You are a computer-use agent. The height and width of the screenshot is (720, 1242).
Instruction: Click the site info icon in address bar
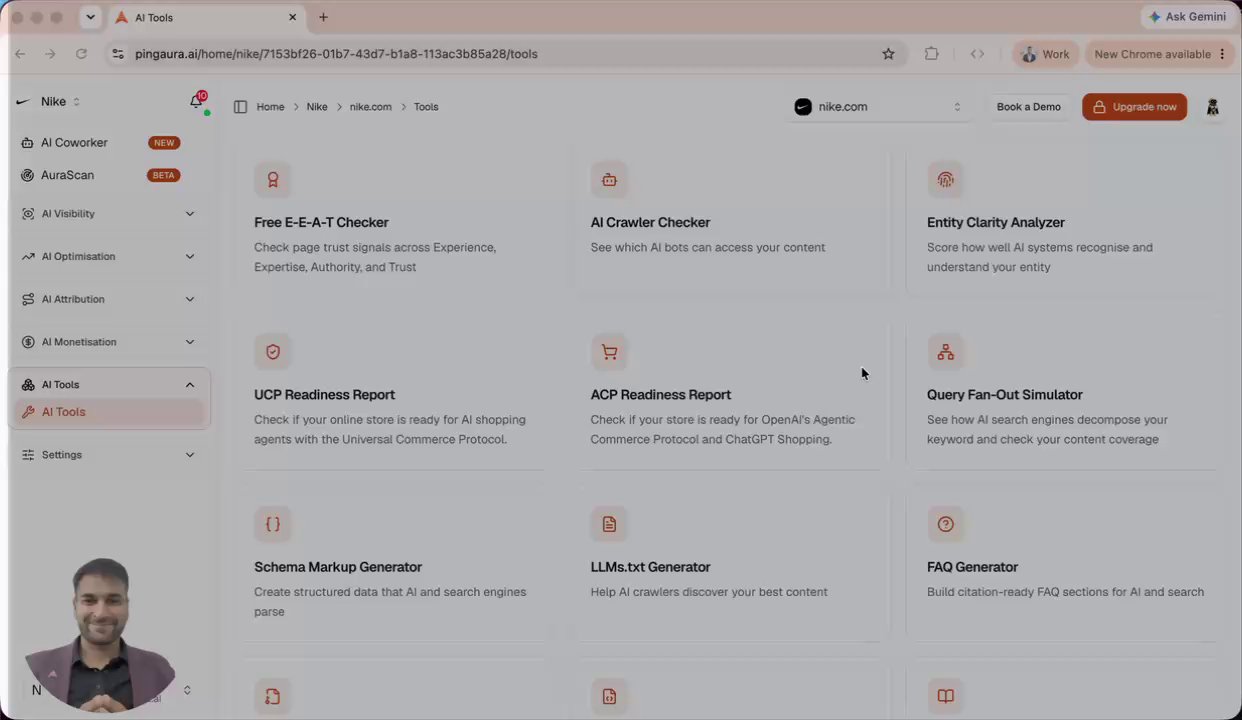[x=118, y=54]
